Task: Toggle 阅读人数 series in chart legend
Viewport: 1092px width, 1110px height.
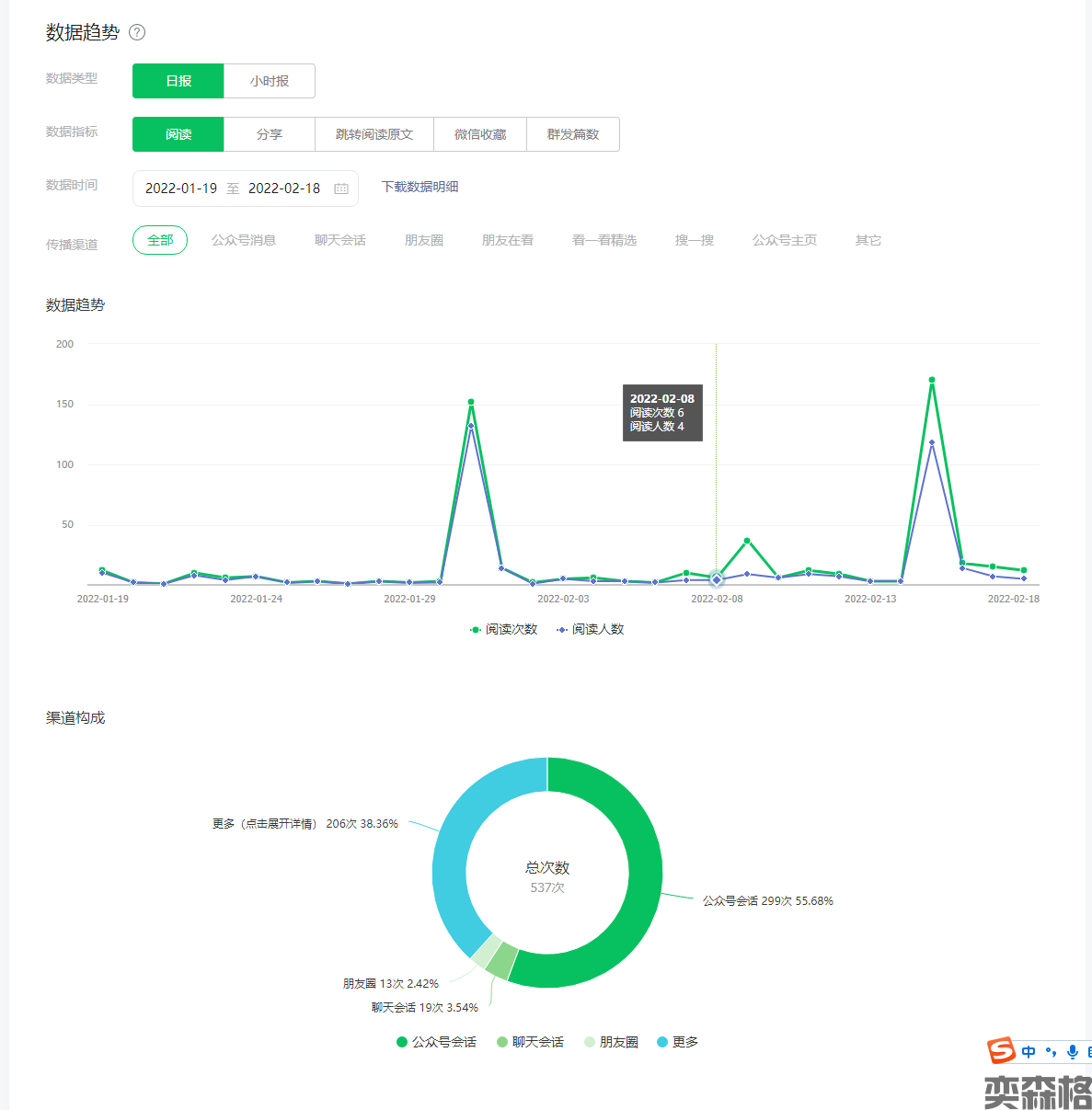Action: tap(590, 629)
